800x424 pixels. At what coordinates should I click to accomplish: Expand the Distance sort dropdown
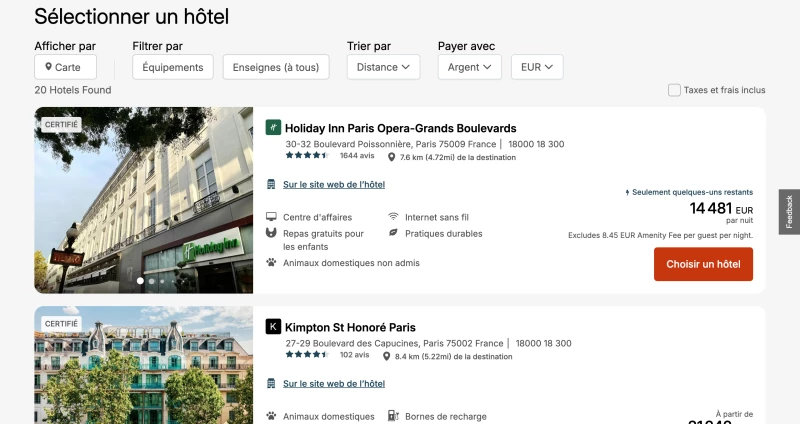coord(383,67)
